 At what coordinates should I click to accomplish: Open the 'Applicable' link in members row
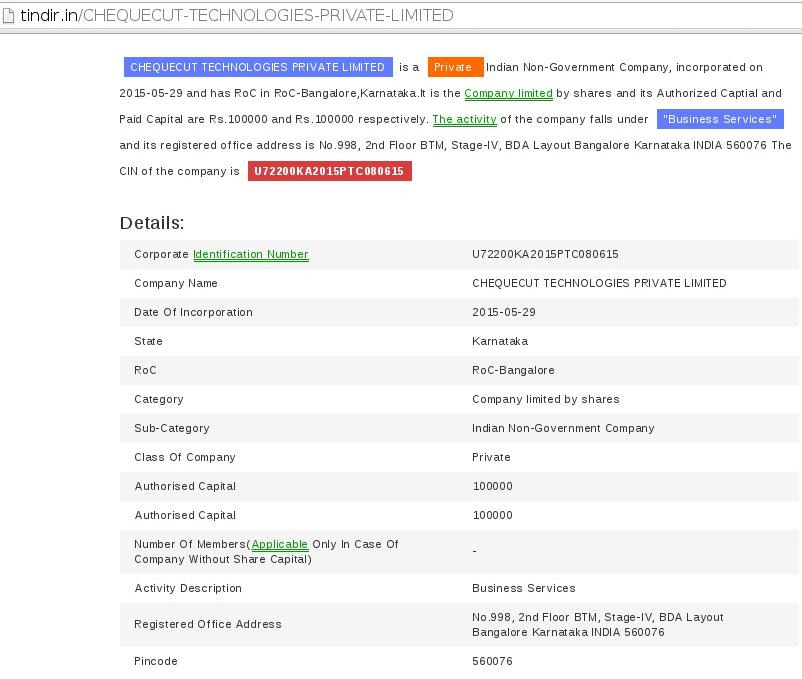[x=279, y=545]
